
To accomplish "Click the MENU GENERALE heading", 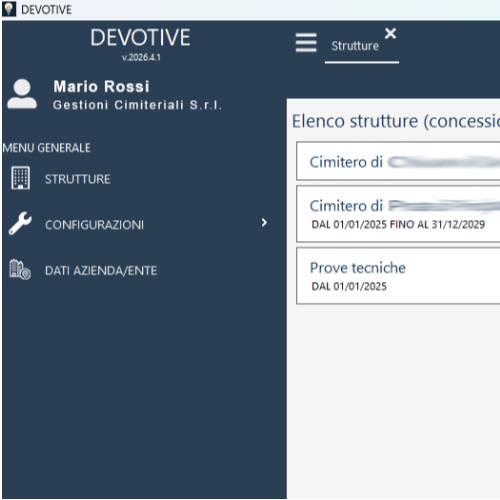I will click(46, 148).
